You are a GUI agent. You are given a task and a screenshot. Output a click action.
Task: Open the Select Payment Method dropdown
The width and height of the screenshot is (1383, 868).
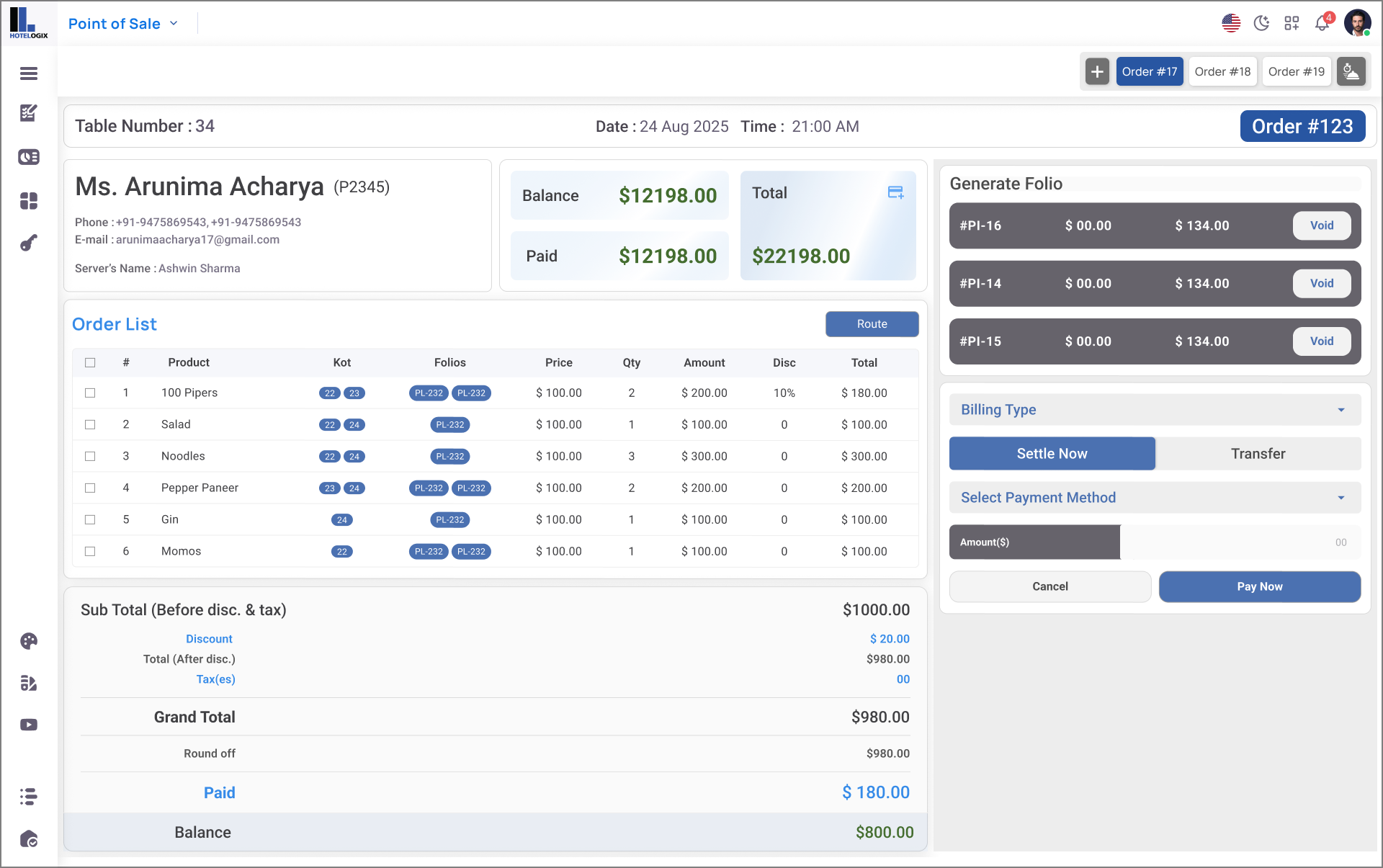click(1155, 498)
